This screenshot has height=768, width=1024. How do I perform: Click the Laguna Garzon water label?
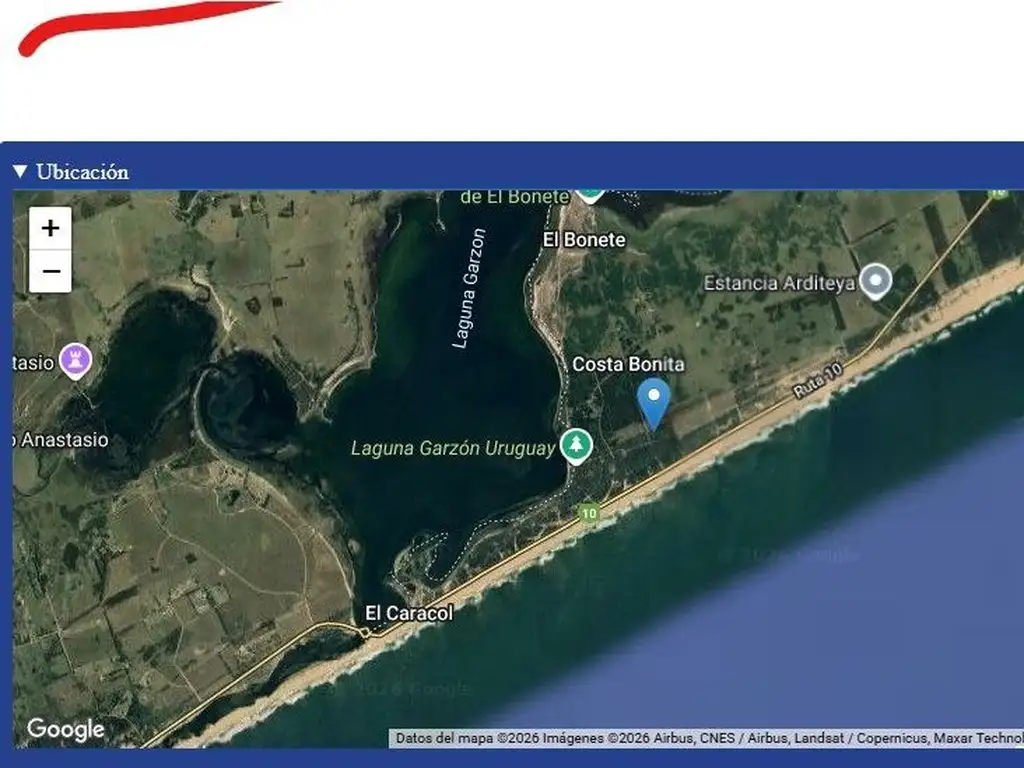[x=469, y=289]
